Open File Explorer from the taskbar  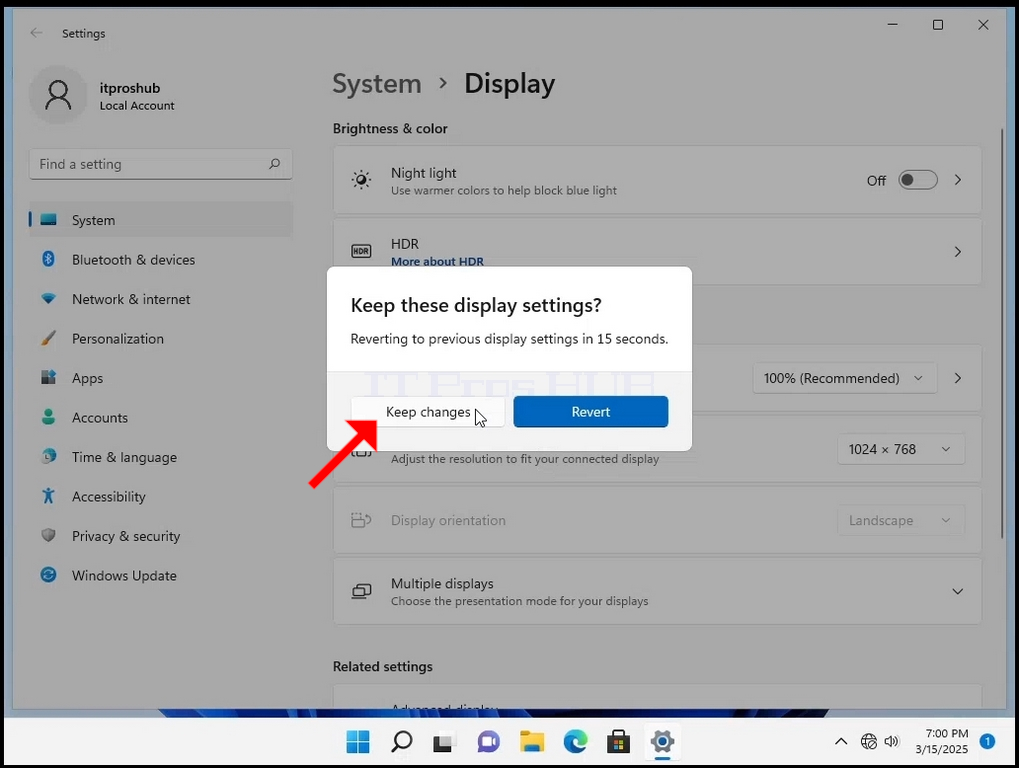pyautogui.click(x=532, y=741)
